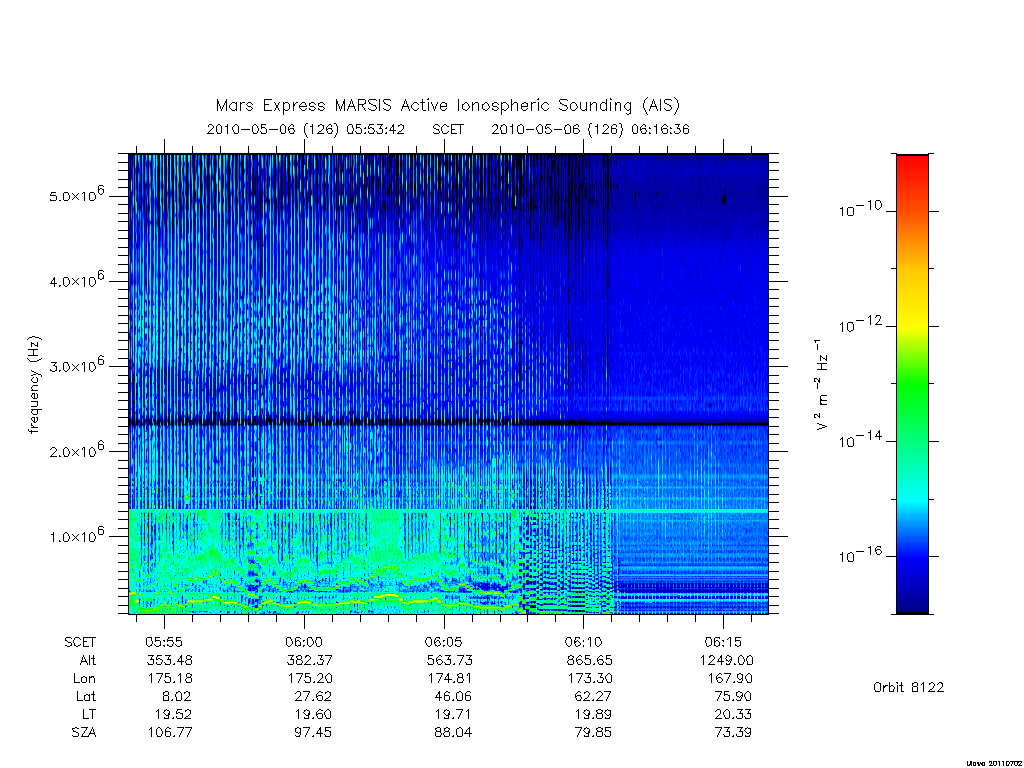
Task: Click the altitude value '353.48'
Action: (170, 660)
